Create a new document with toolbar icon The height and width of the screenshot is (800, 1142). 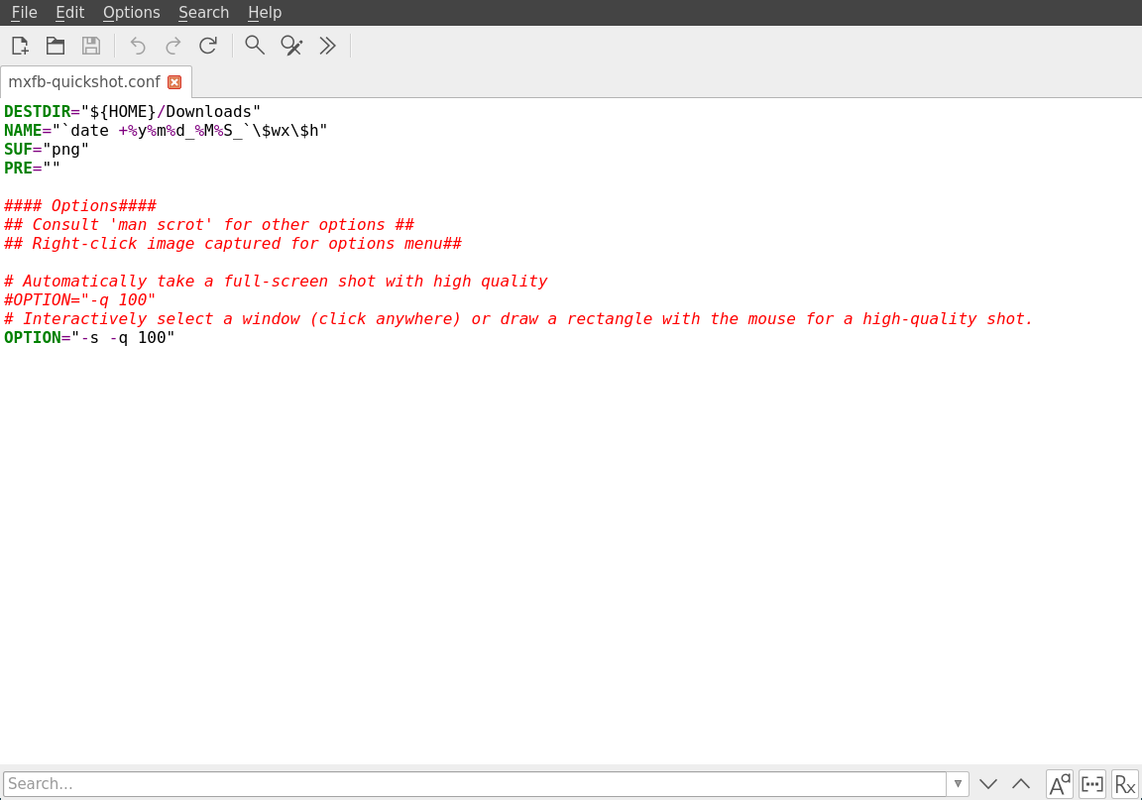point(20,46)
